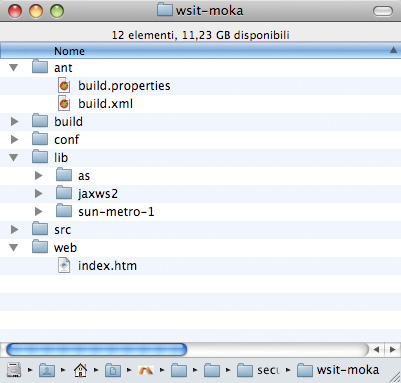Expand the src folder disclosure triangle
401x383 pixels.
click(x=15, y=230)
